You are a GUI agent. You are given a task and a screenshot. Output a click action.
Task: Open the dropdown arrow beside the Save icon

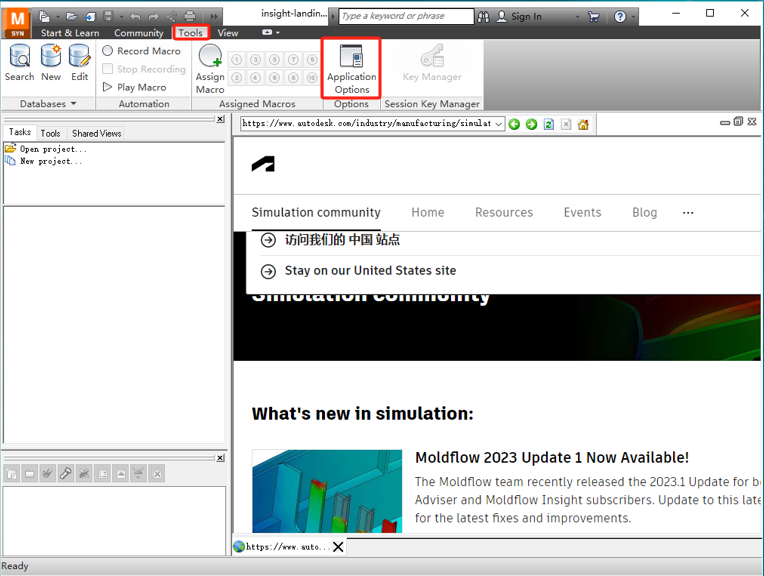pos(121,17)
